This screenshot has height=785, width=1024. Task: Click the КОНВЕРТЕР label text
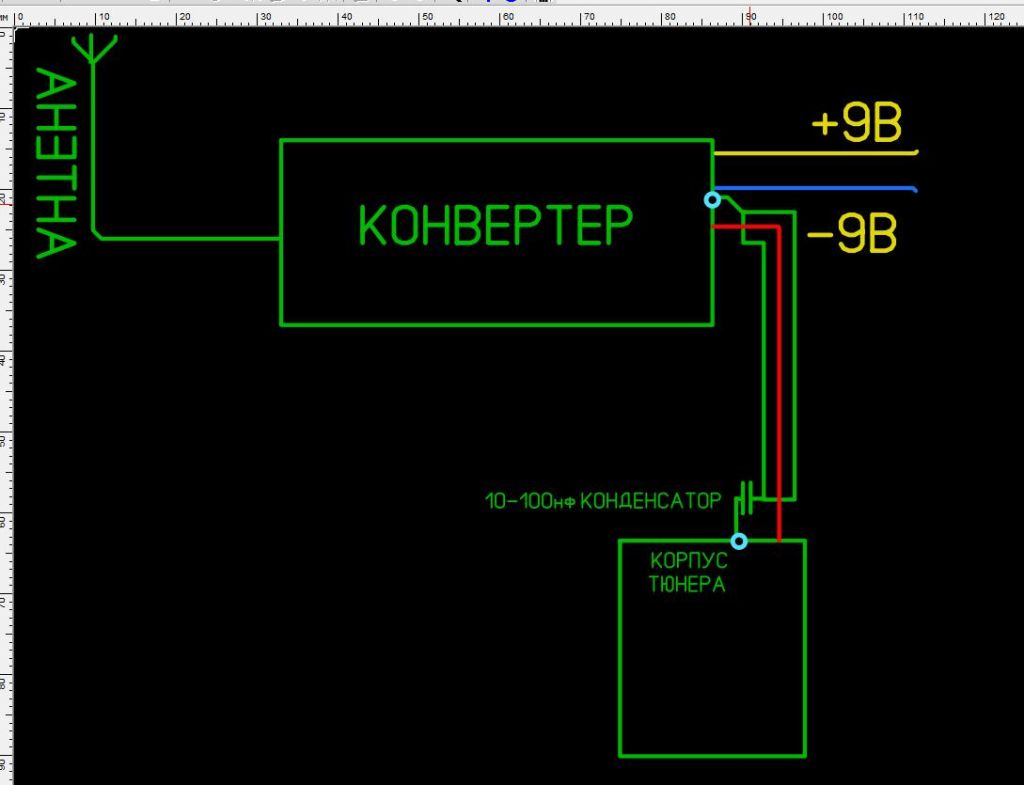[496, 225]
